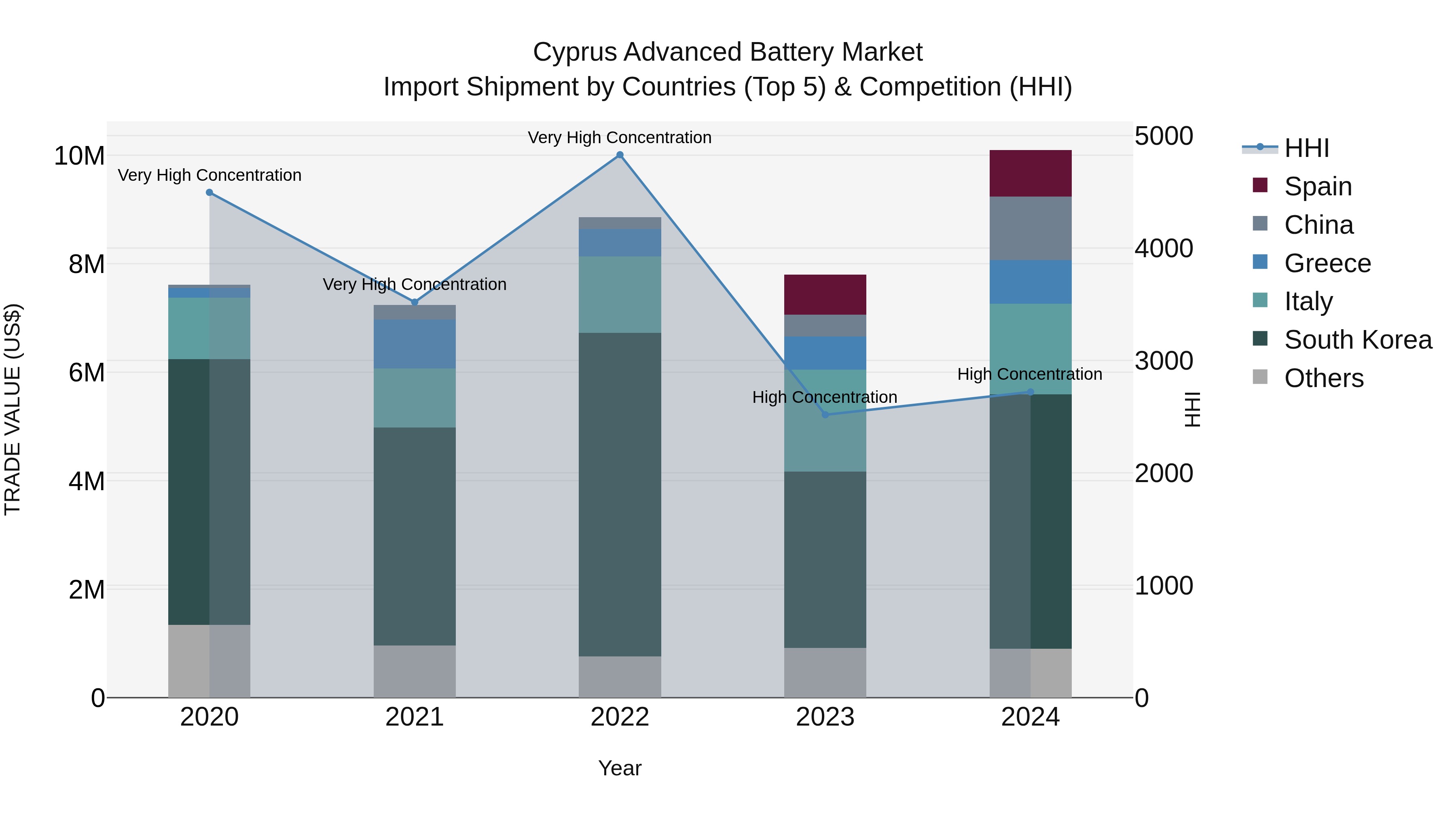Click the 'High Concentration' label near 2024

(x=1030, y=374)
